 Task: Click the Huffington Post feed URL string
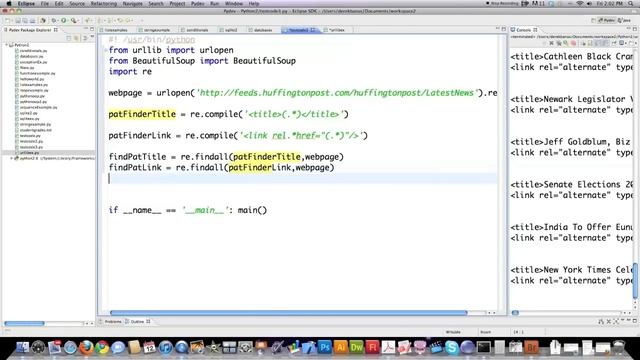coord(337,93)
